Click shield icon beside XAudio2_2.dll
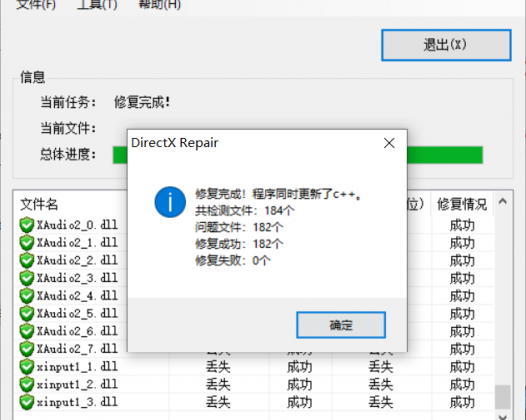Viewport: 526px width, 420px height. pyautogui.click(x=27, y=260)
